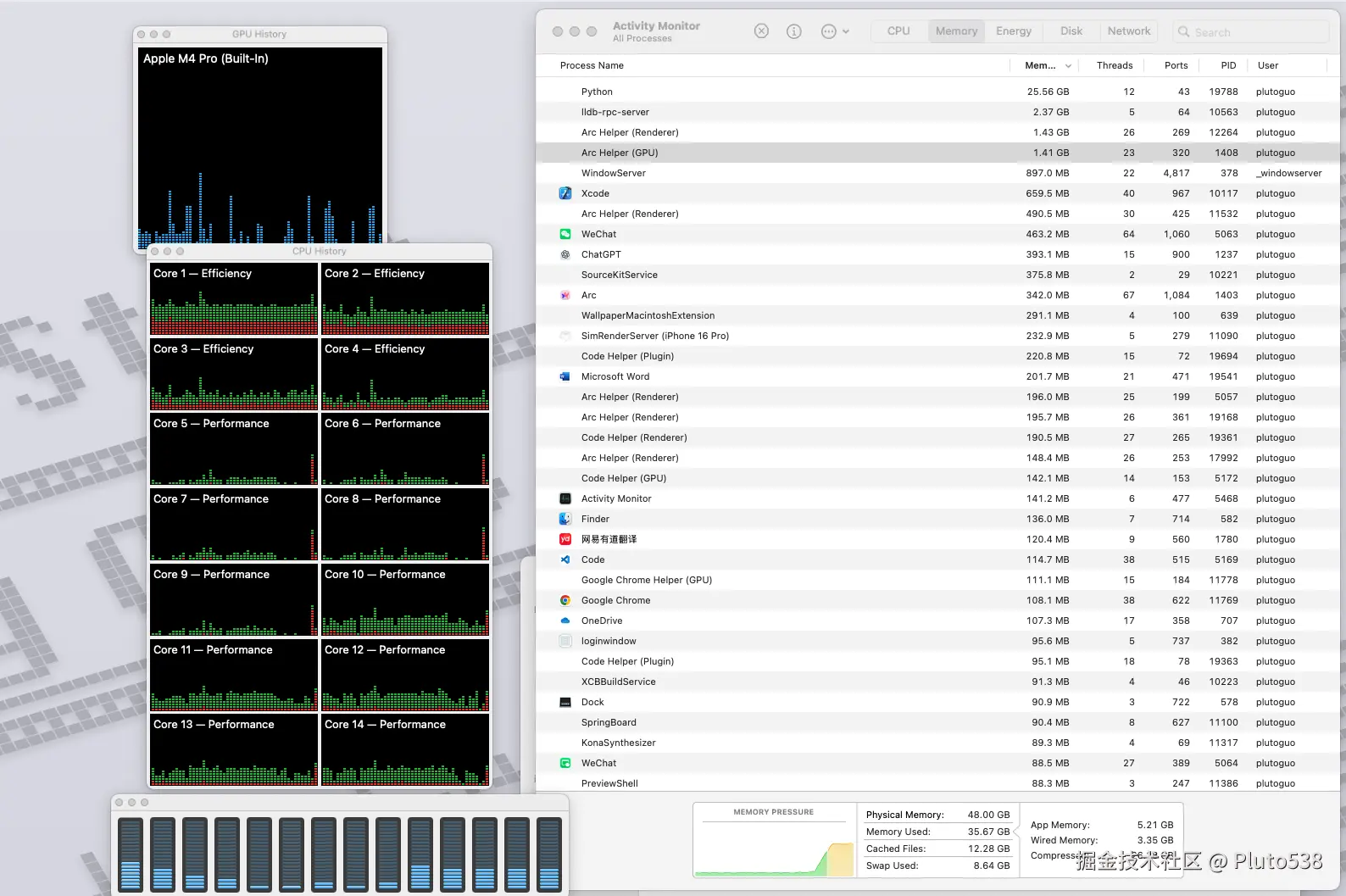Click the SimRenderServer process icon
This screenshot has width=1346, height=896.
(565, 336)
